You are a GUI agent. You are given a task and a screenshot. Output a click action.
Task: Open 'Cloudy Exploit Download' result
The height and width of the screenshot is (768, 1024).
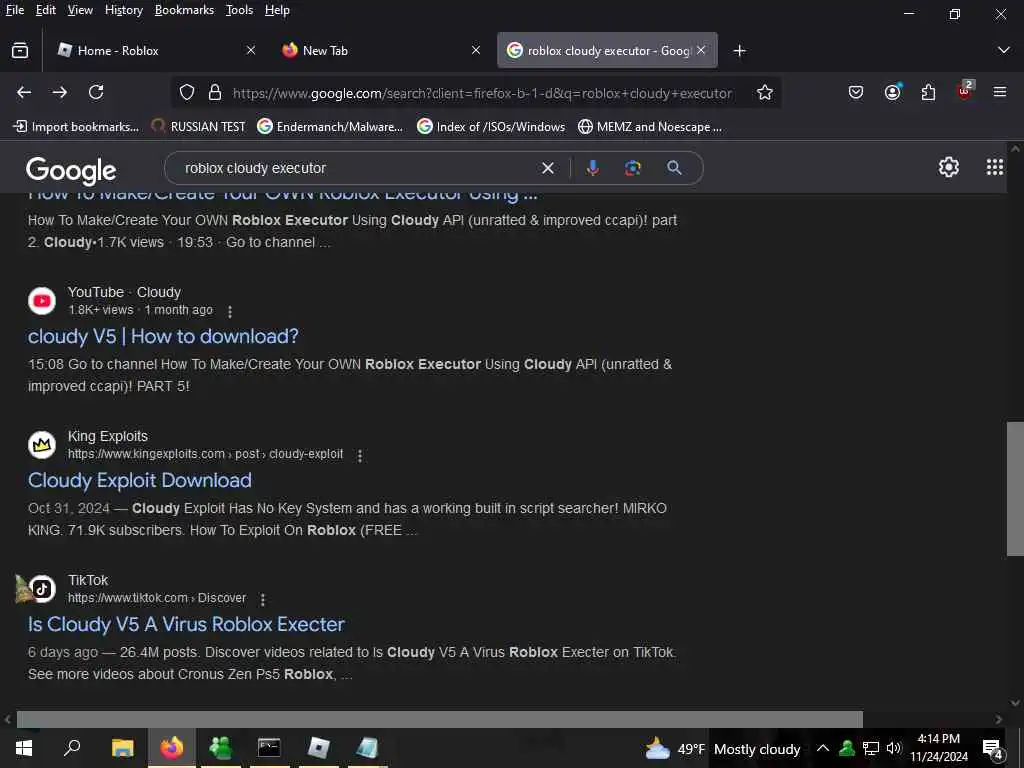tap(140, 480)
